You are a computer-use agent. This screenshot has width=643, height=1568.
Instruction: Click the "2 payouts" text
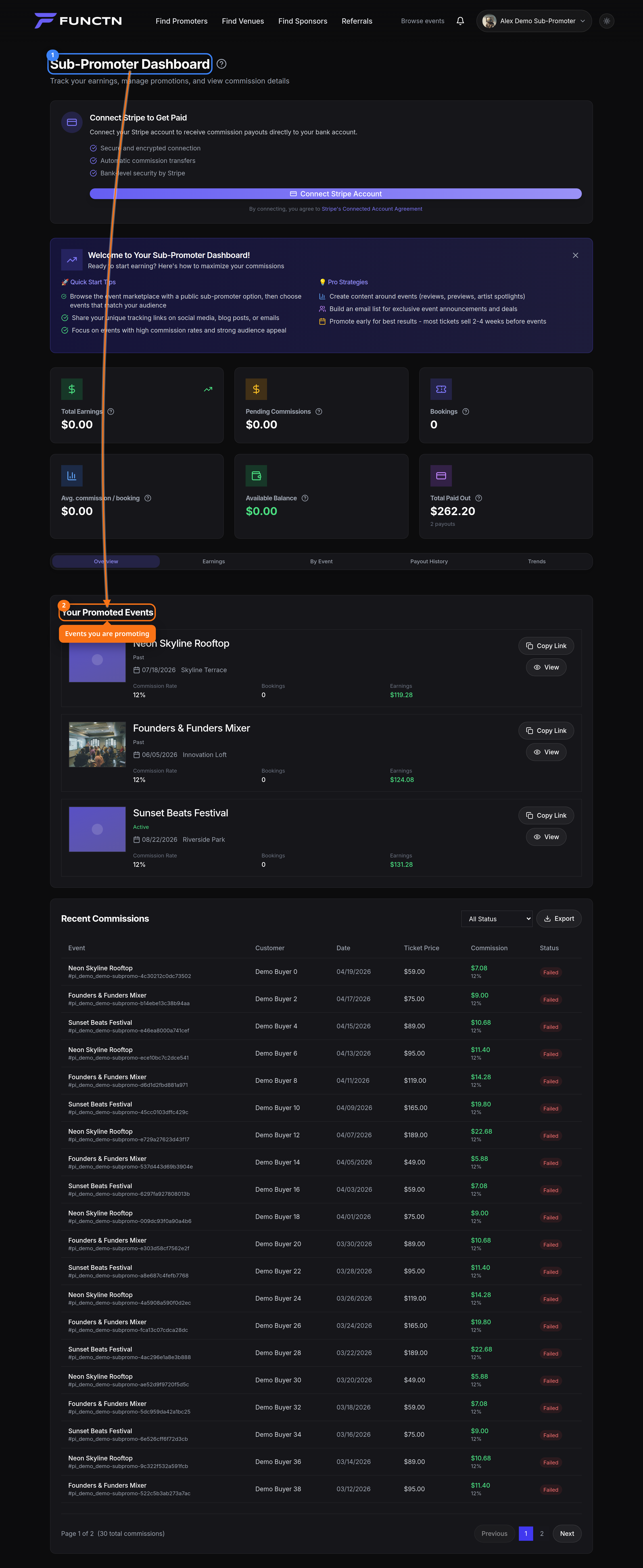point(443,524)
